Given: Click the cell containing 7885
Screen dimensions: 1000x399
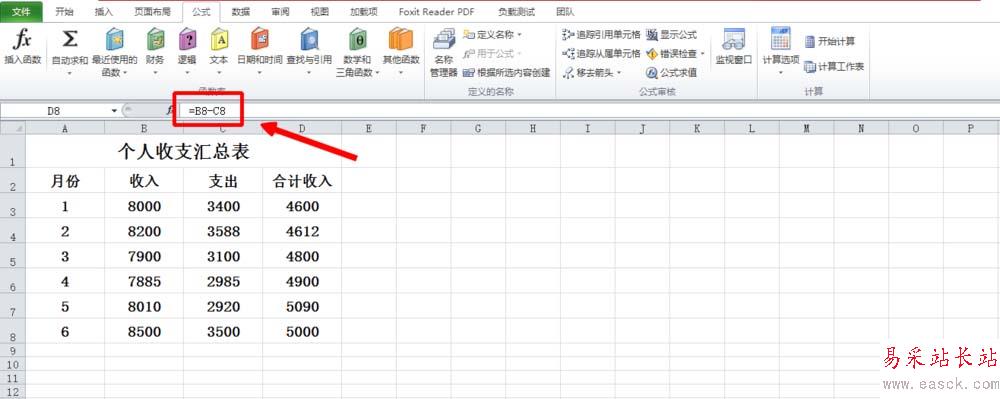Looking at the screenshot, I should (x=145, y=282).
